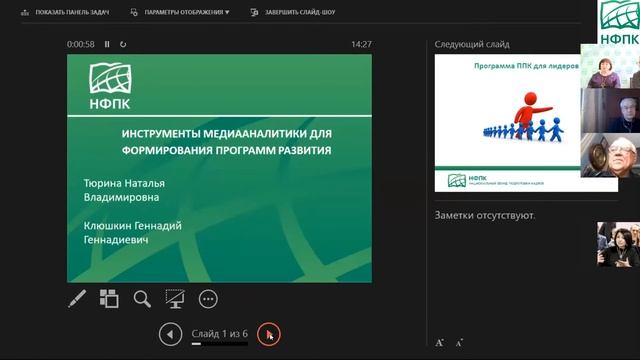This screenshot has width=640, height=360.
Task: Click the current slide preview
Action: (219, 168)
